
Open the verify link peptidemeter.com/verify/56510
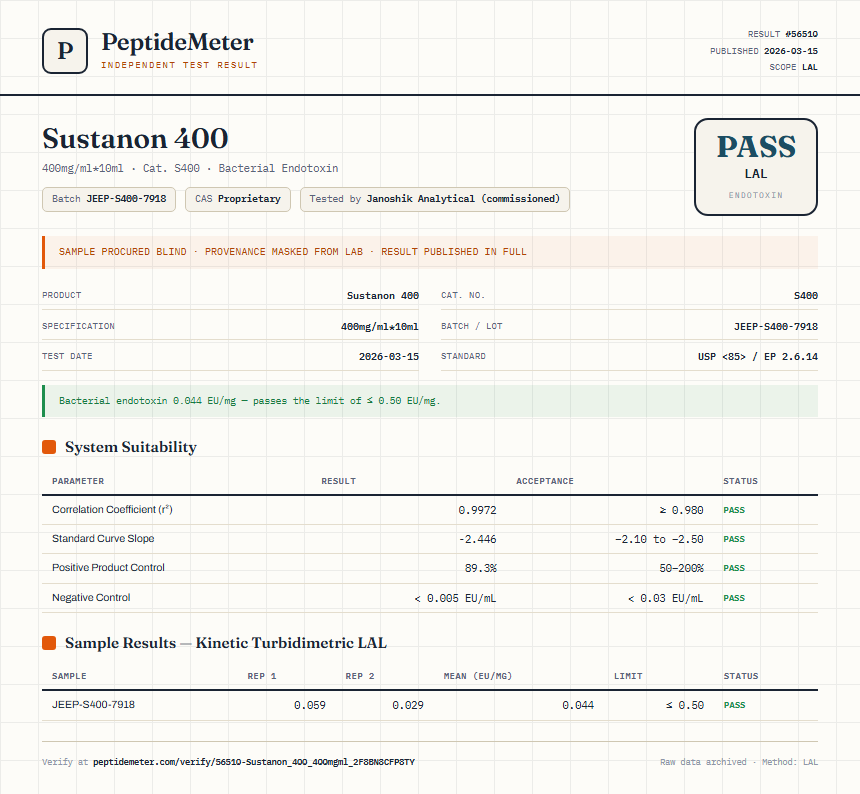(x=253, y=762)
